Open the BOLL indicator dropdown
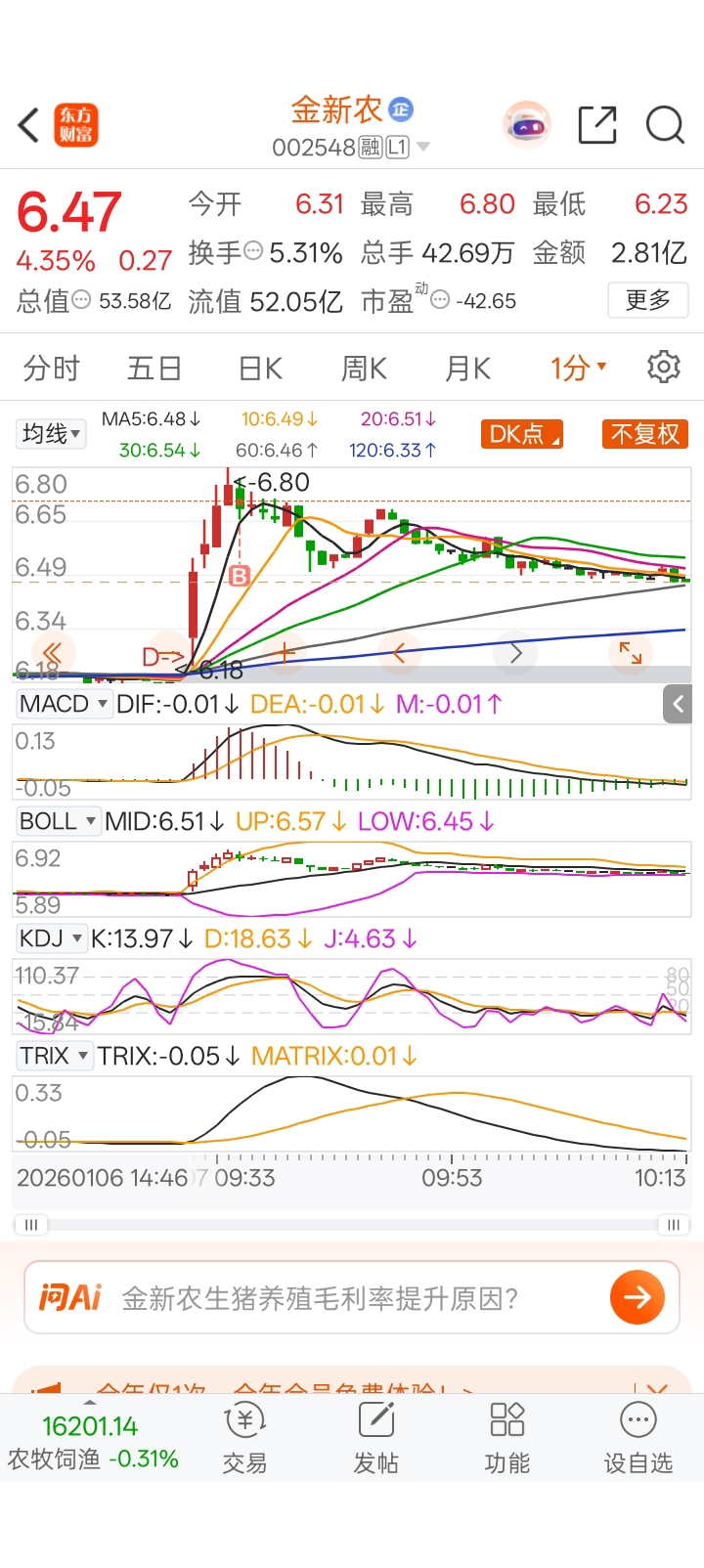This screenshot has height=1568, width=704. click(58, 821)
